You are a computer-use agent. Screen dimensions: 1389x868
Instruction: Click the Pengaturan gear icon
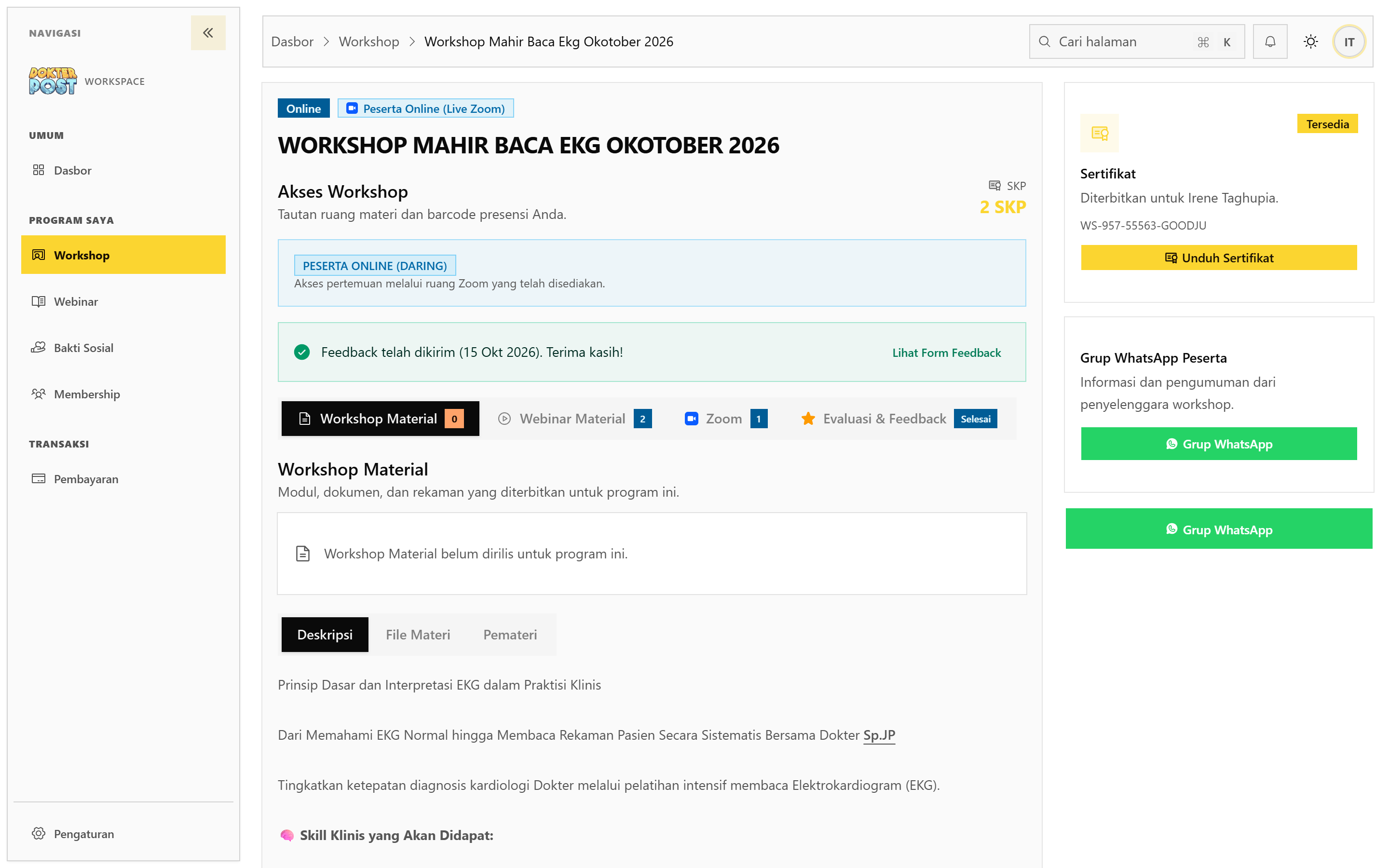39,834
